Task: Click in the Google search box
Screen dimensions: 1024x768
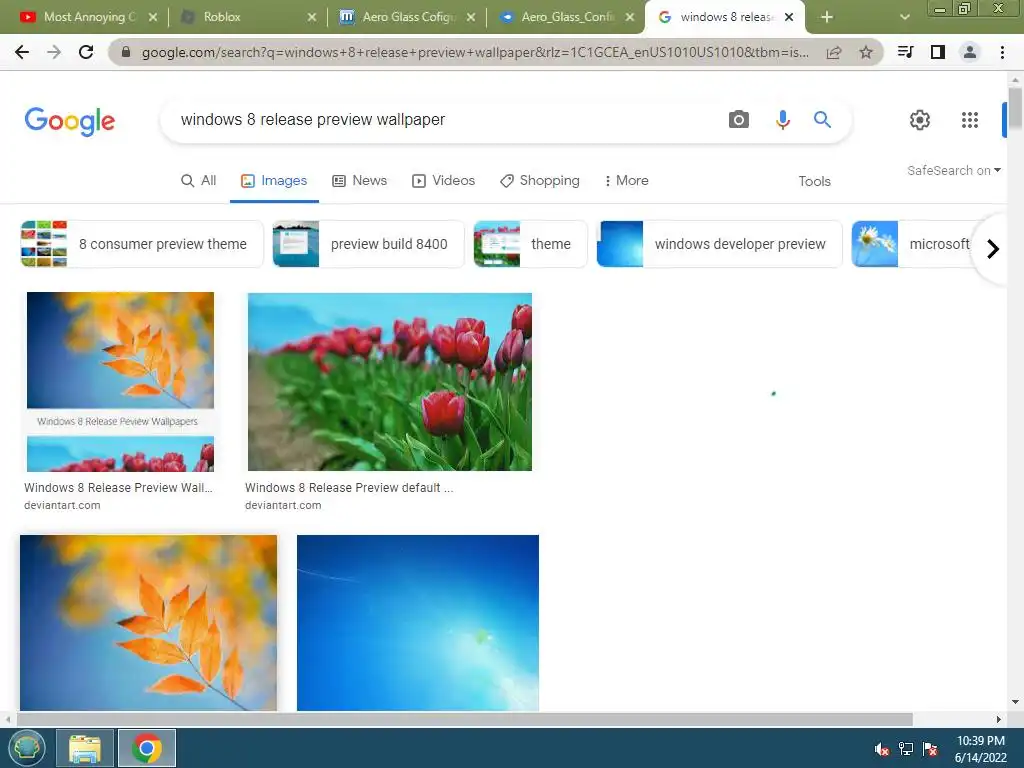Action: tap(444, 120)
